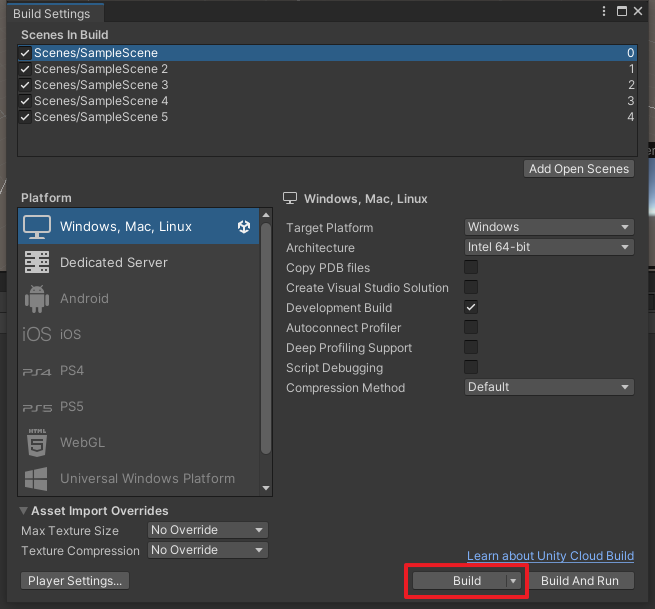Open Compression Method dropdown
Screen dimensions: 655x609
[x=549, y=387]
